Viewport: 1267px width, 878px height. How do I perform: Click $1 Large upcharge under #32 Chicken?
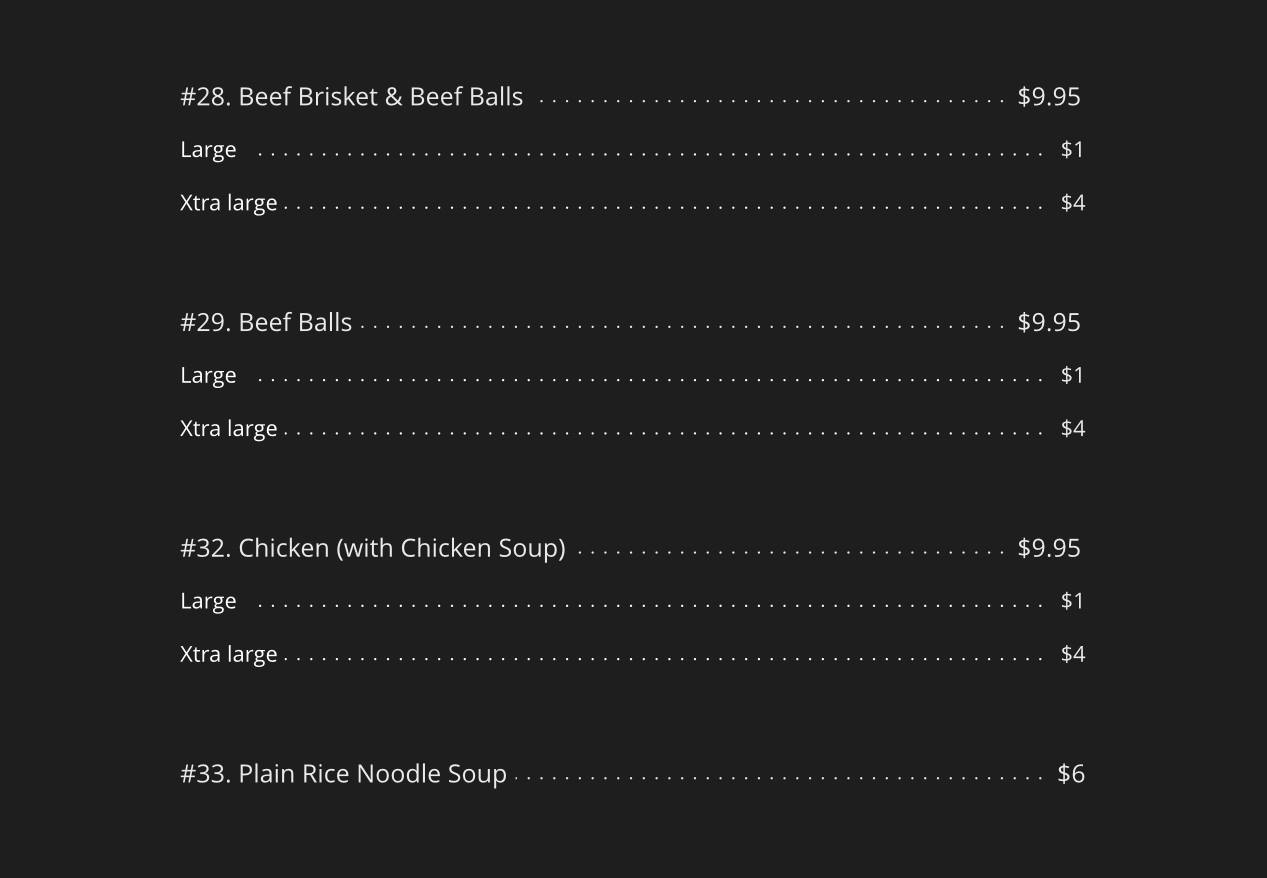coord(1072,602)
